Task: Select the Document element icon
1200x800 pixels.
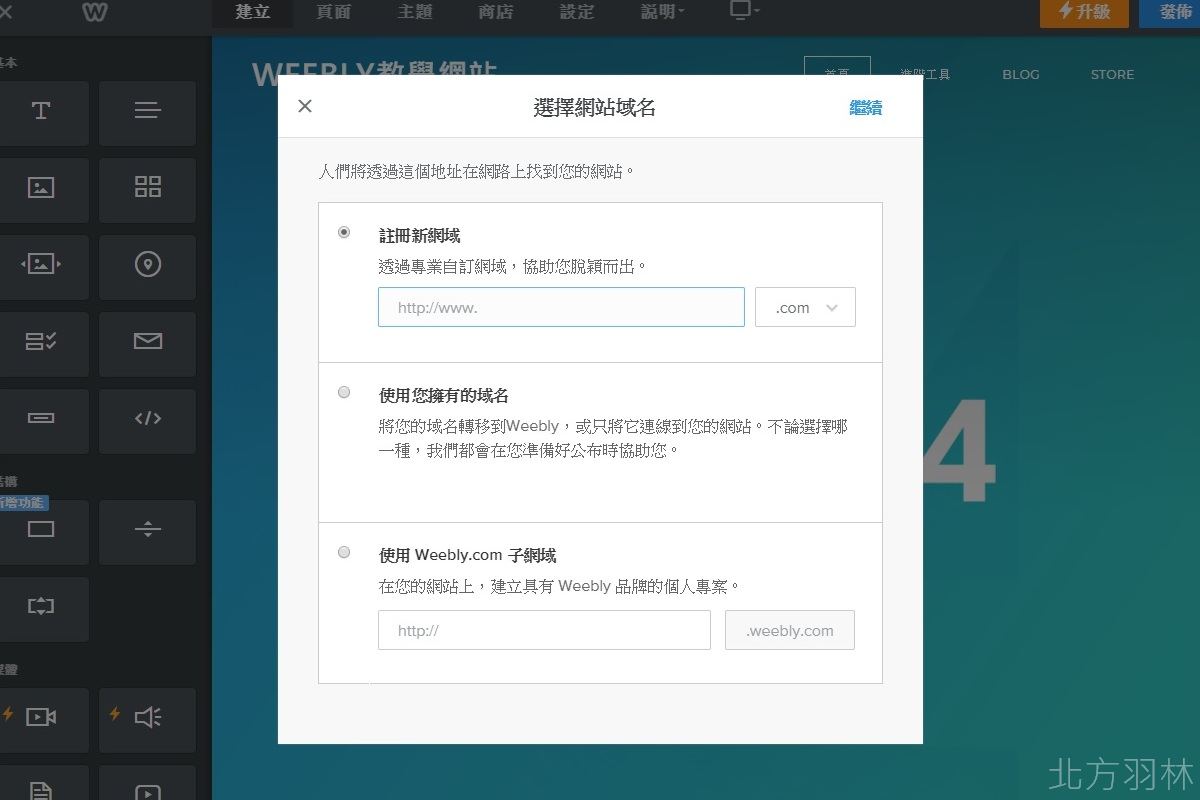Action: pyautogui.click(x=41, y=790)
